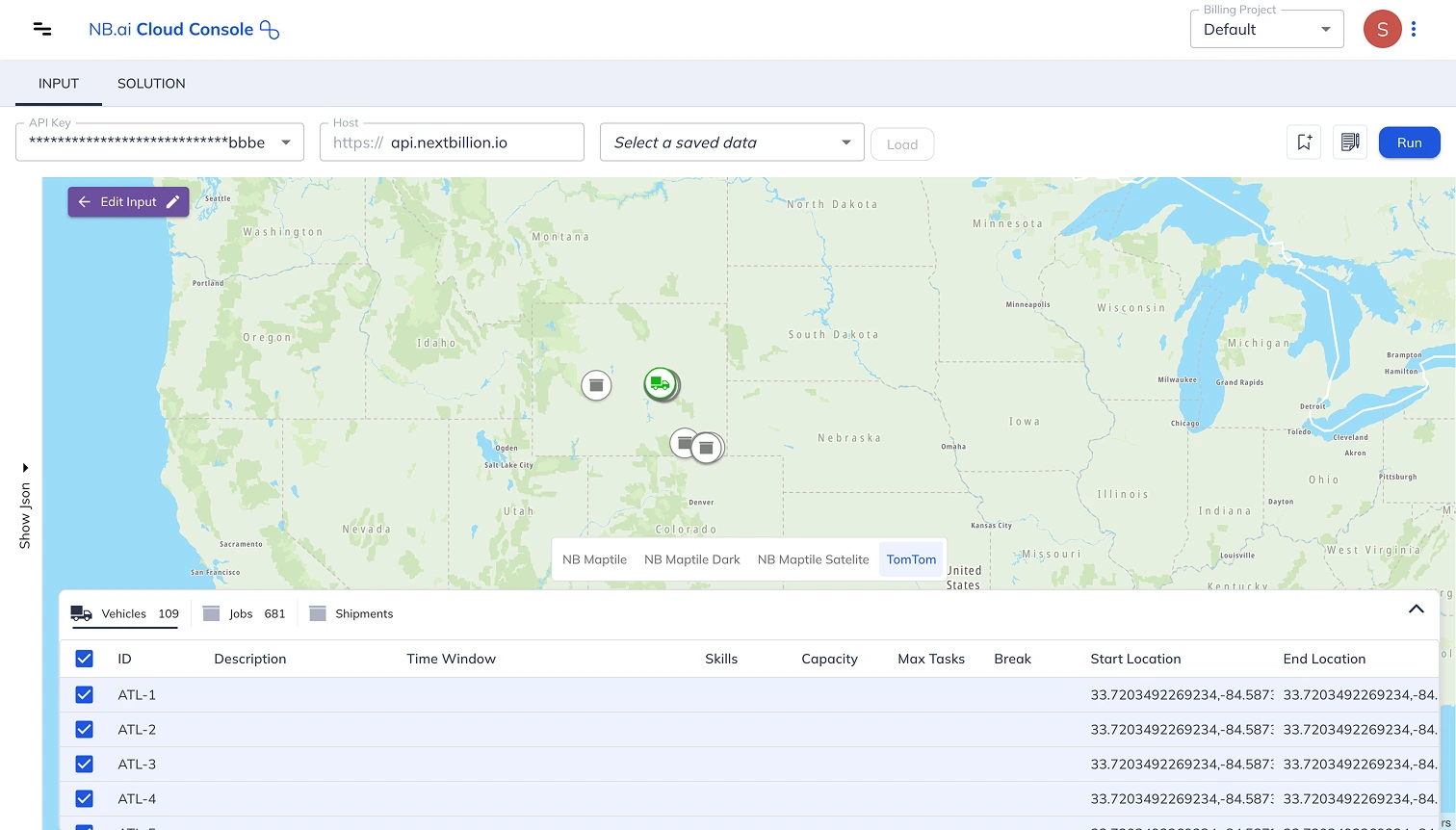Click the green truck vehicle marker on map
This screenshot has width=1456, height=830.
pyautogui.click(x=660, y=383)
